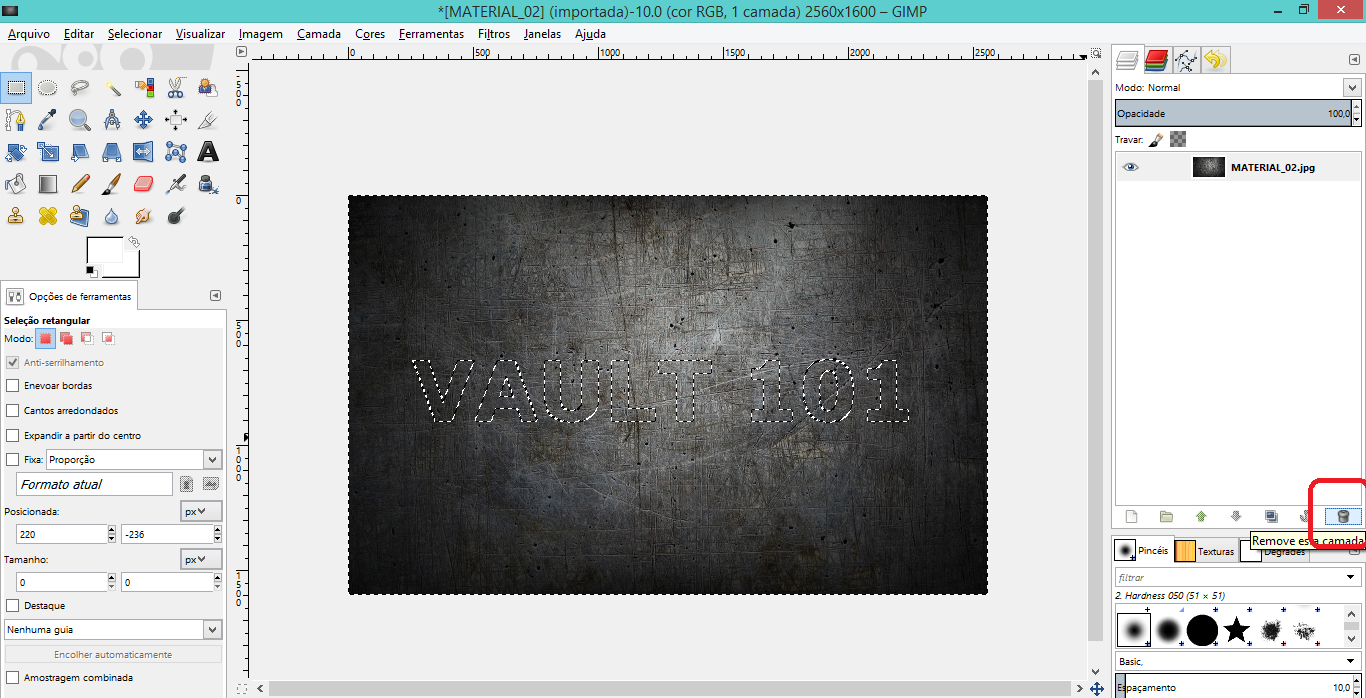
Task: Click the foreground color swatch
Action: [x=104, y=250]
